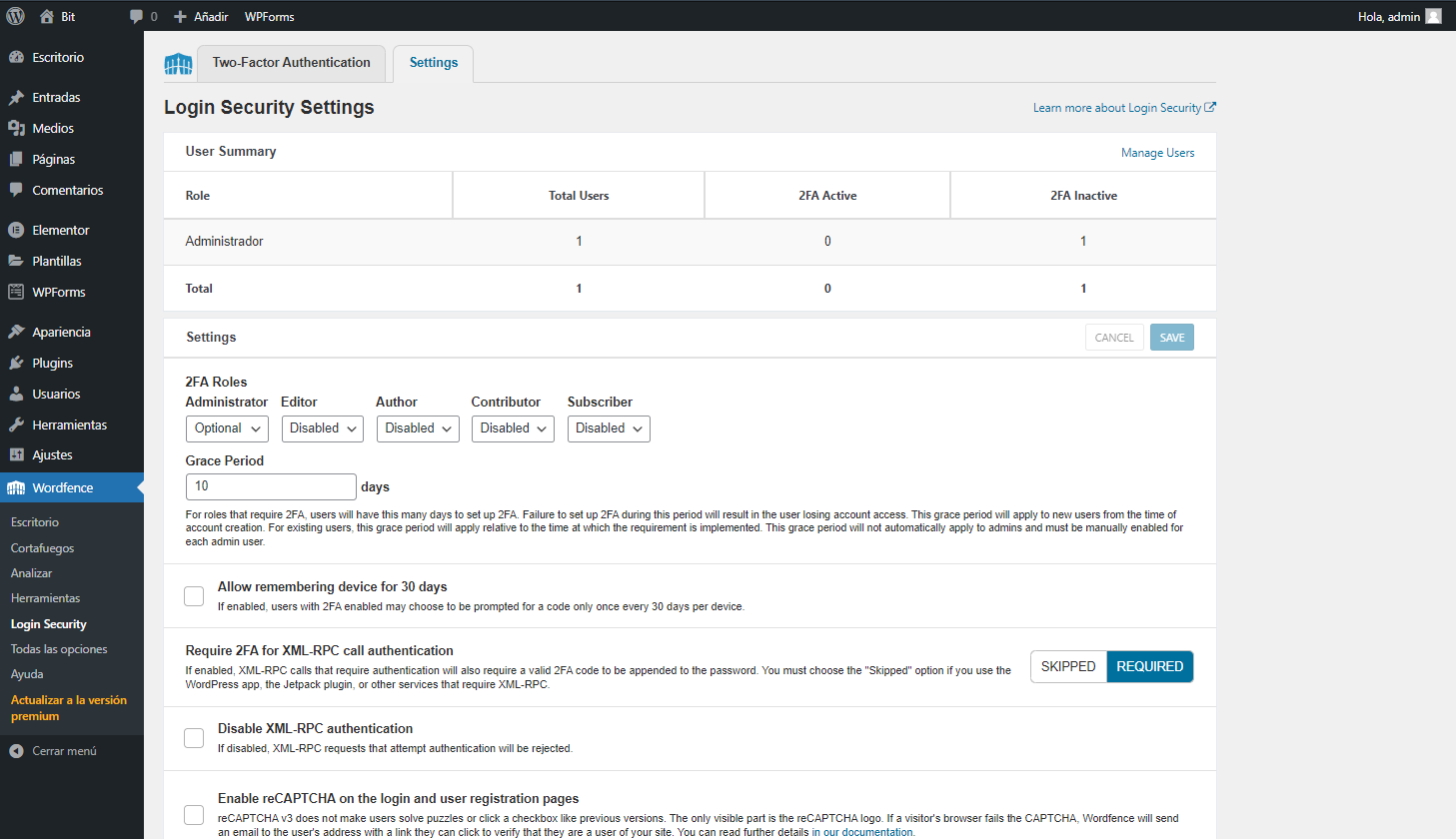Open the Author 2FA role dropdown
The image size is (1456, 839).
point(418,428)
